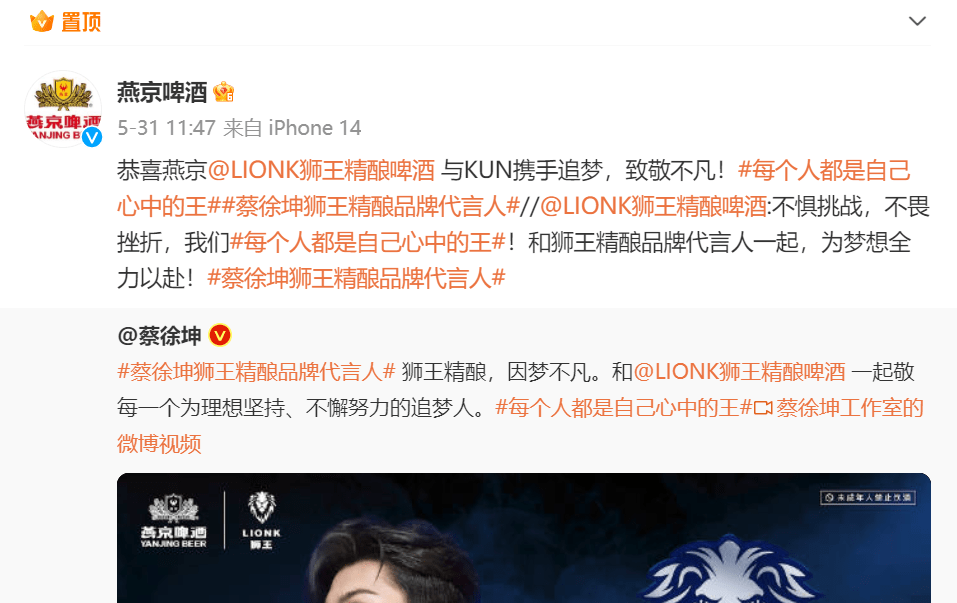
Task: Click the video camera icon before 蔡徐坤工作室
Action: (764, 408)
